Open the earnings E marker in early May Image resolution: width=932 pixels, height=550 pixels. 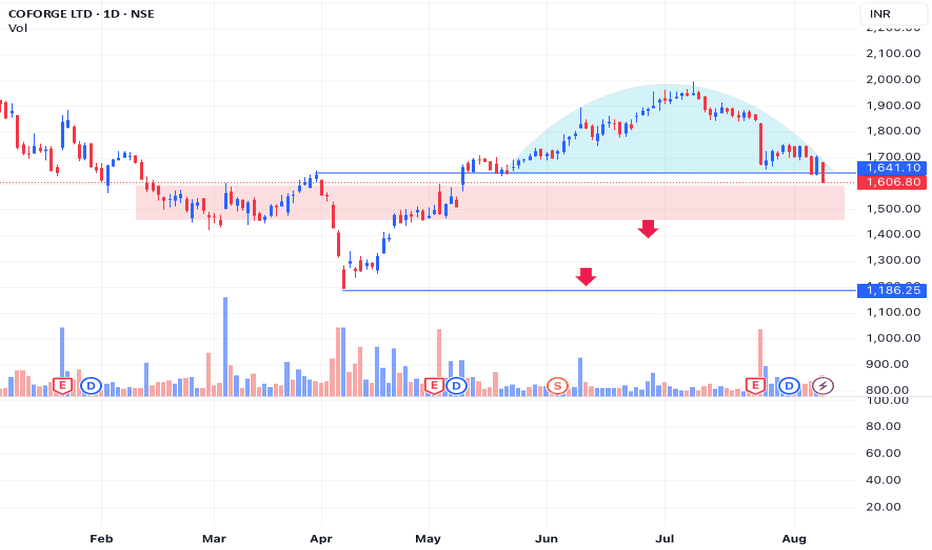pos(434,386)
